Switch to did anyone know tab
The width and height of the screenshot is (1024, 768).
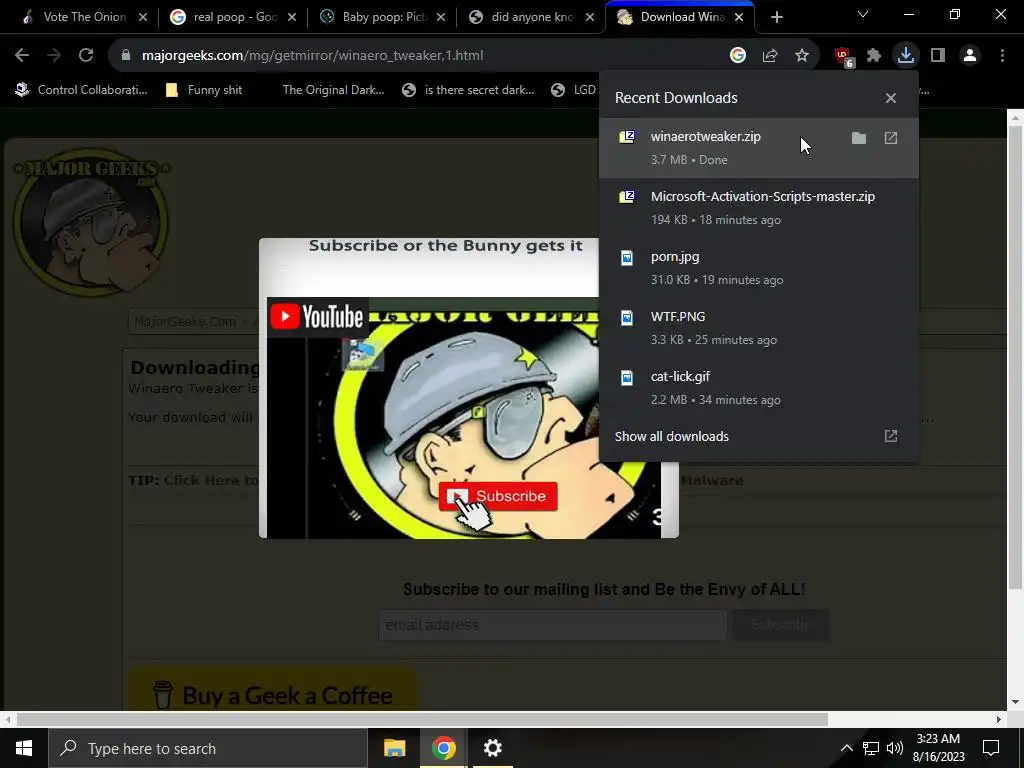click(531, 17)
